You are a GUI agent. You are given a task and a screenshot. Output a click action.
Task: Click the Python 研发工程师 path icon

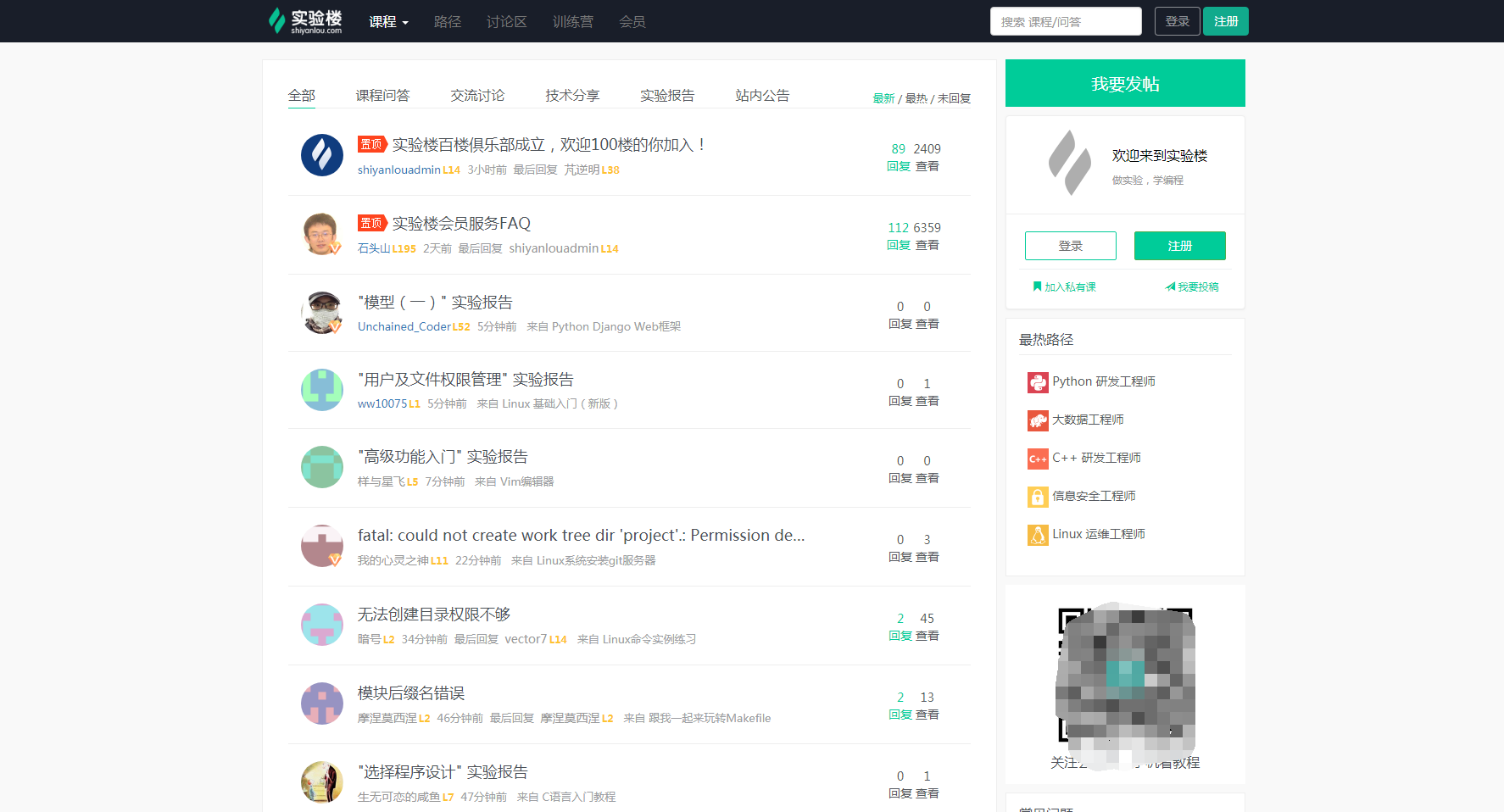[x=1038, y=382]
